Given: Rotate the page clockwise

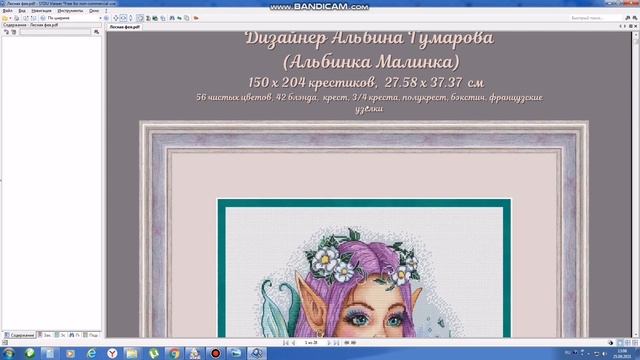Looking at the screenshot, I should point(33,18).
